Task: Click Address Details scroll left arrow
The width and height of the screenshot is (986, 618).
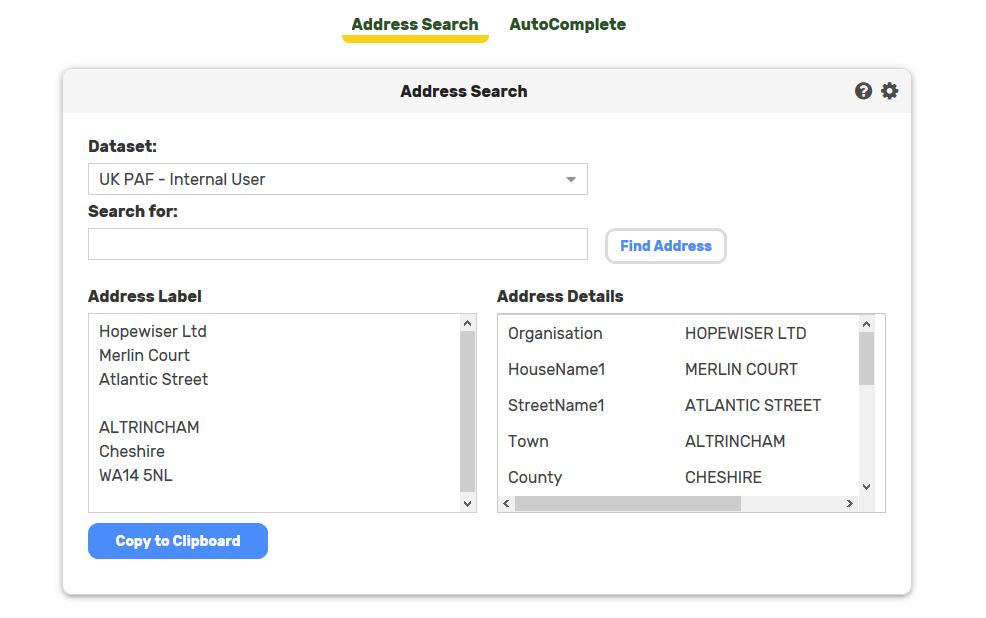Action: pos(506,504)
